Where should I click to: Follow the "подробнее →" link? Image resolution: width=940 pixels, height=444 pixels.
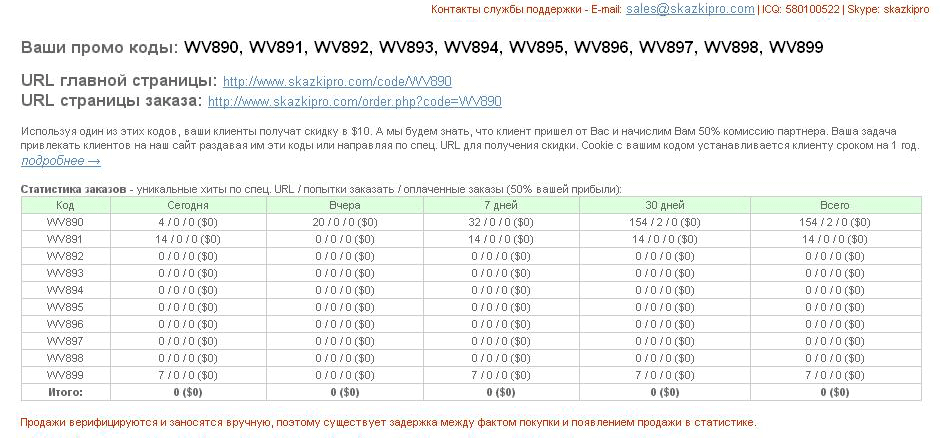60,161
